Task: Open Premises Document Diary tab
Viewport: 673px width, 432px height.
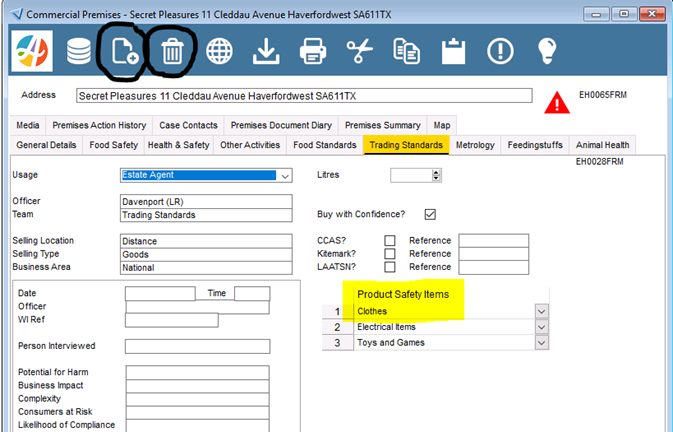Action: pos(281,125)
